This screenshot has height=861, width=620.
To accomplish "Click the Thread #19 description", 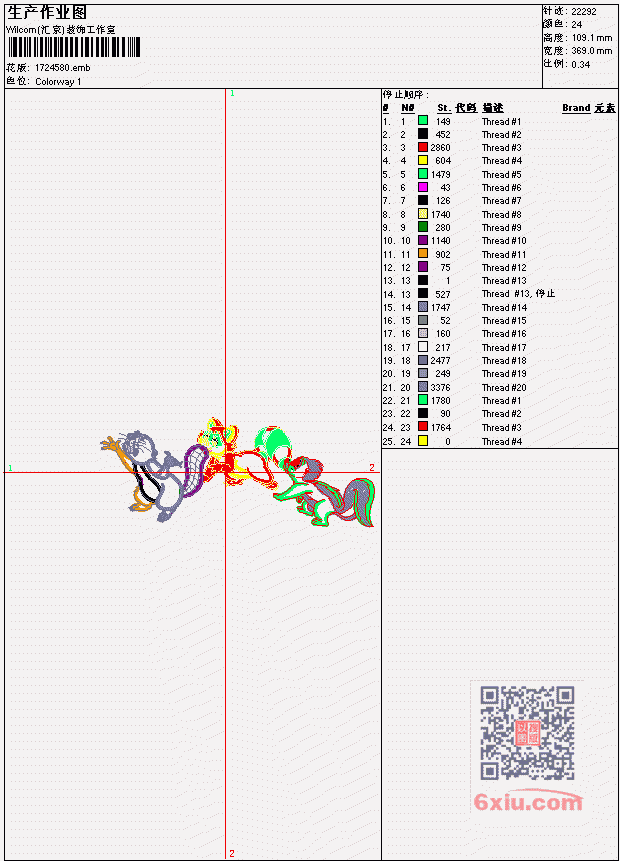I will coord(504,374).
